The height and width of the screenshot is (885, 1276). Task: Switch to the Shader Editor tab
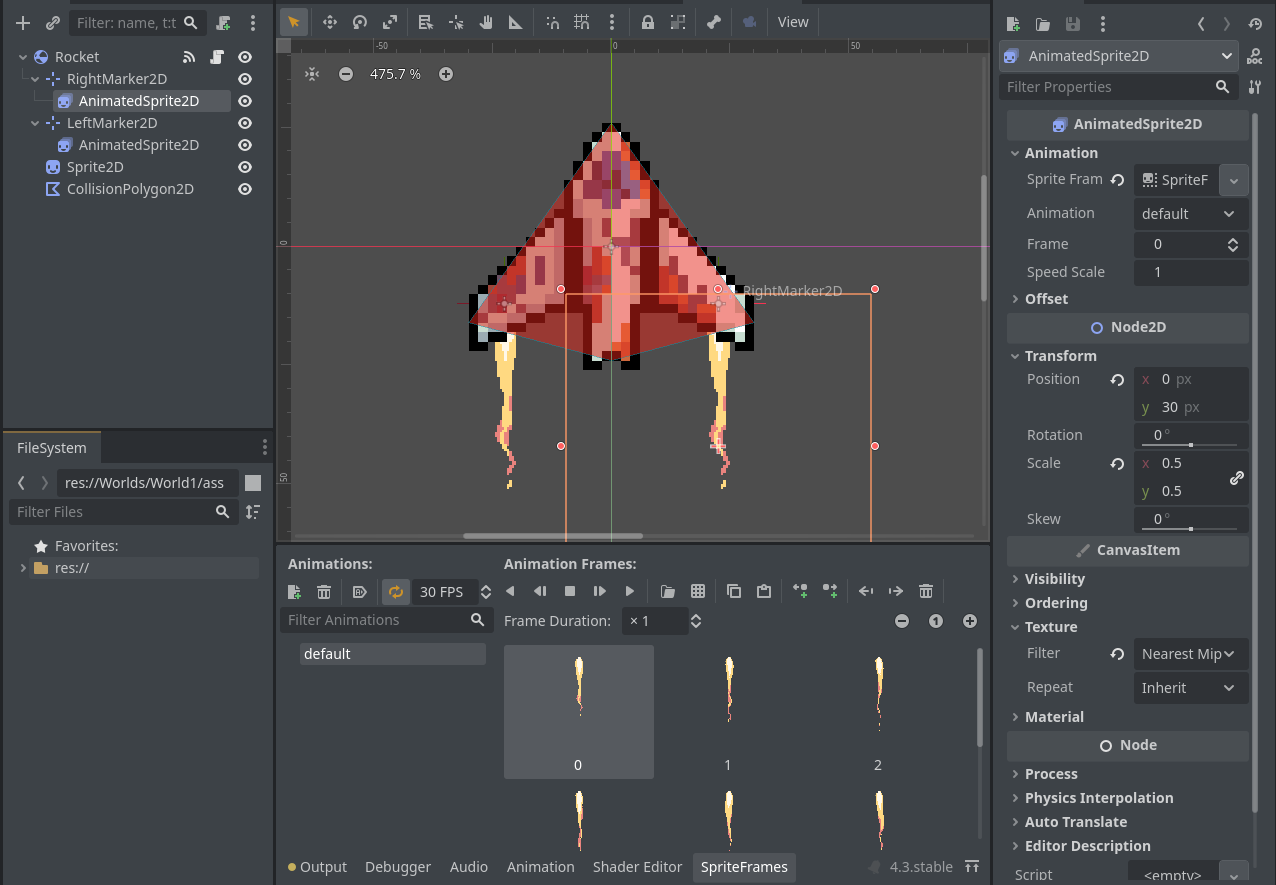(637, 867)
